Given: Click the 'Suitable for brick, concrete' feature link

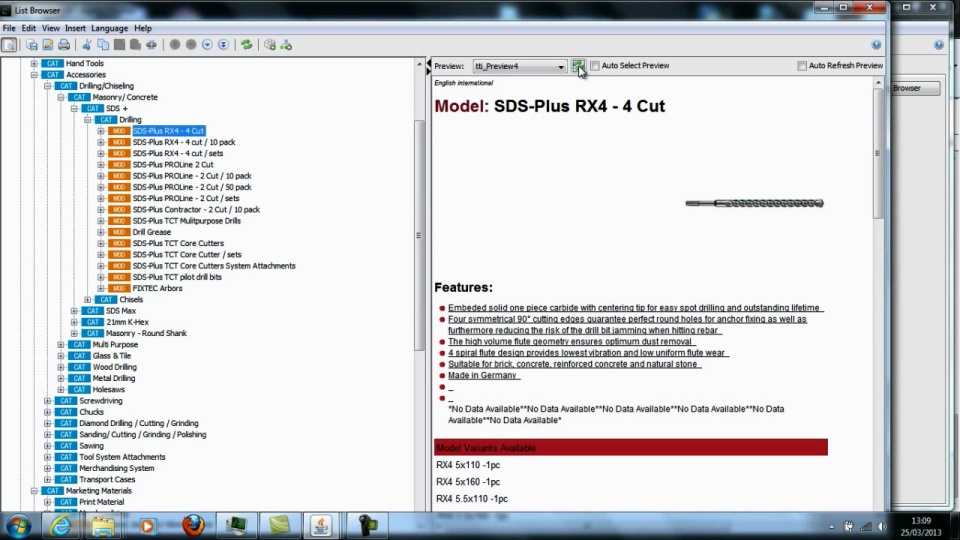Looking at the screenshot, I should click(573, 364).
